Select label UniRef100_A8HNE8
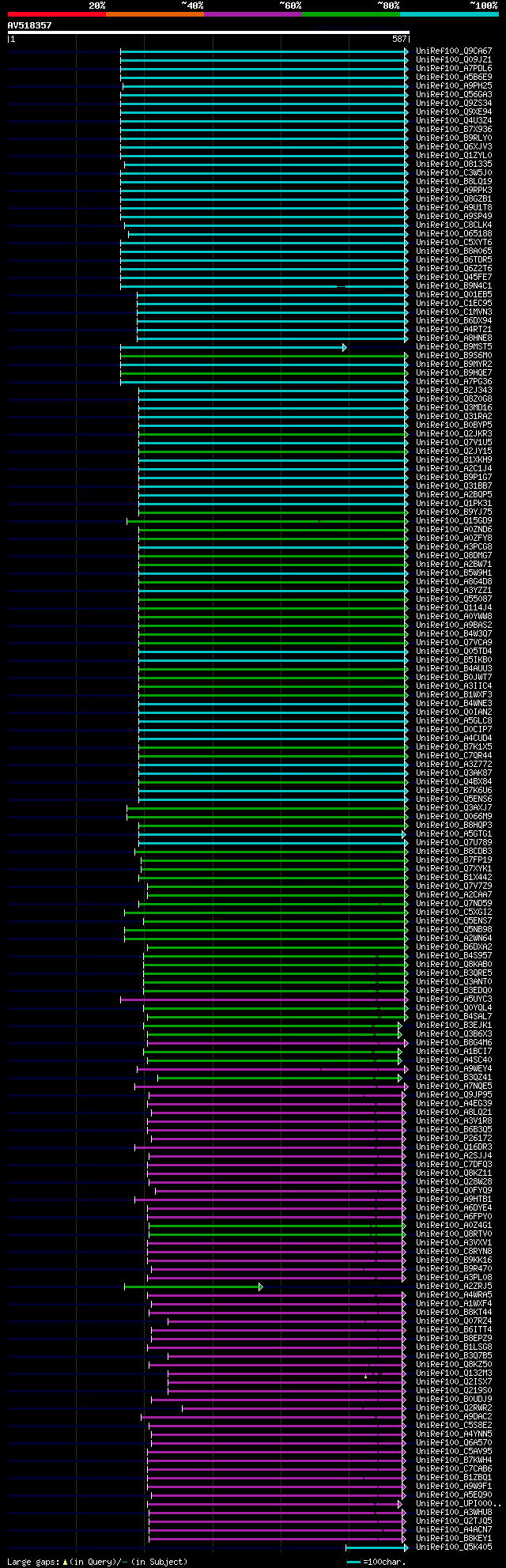The image size is (506, 1568). [454, 338]
